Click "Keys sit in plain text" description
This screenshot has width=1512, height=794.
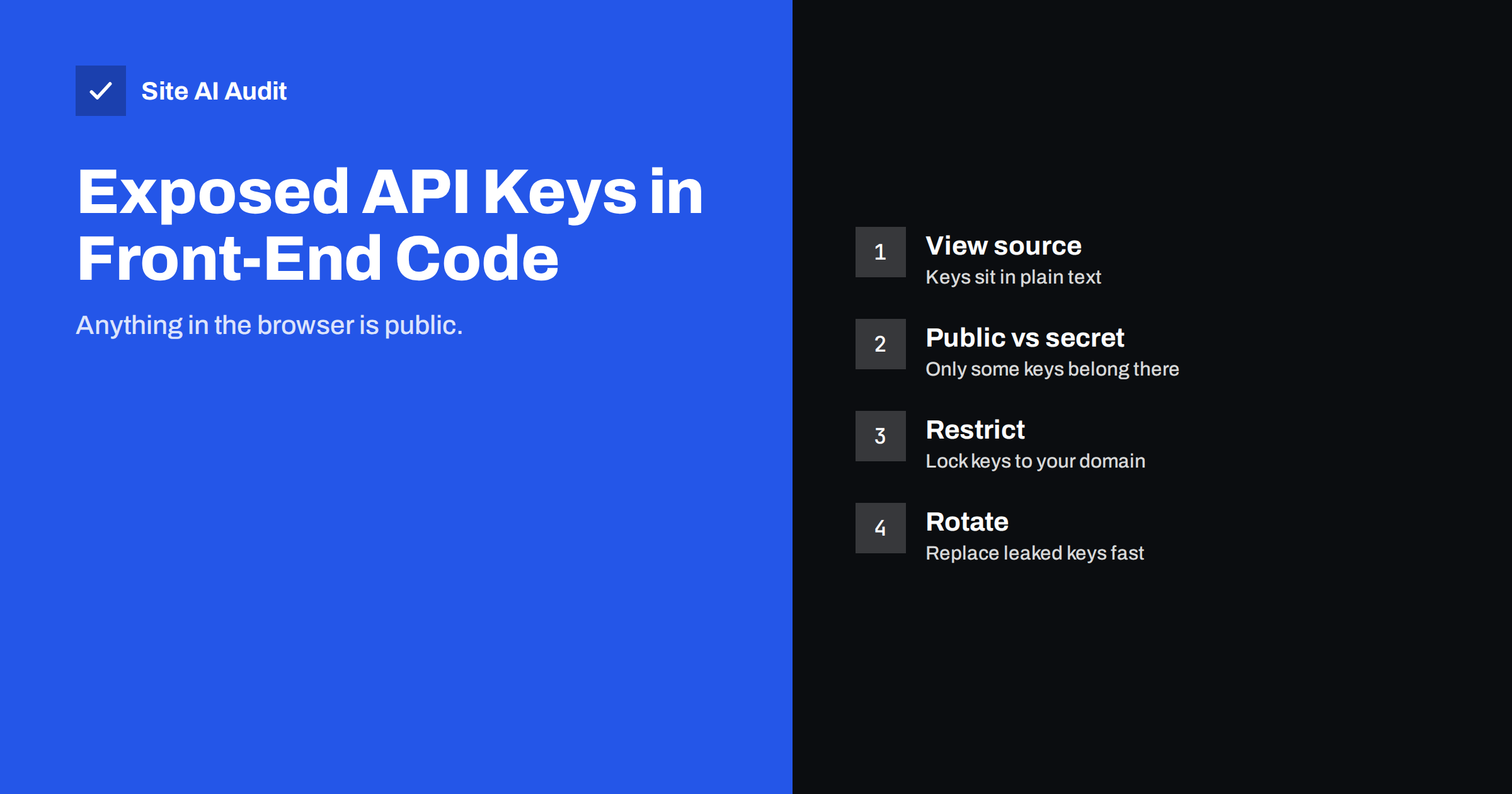click(x=1014, y=277)
